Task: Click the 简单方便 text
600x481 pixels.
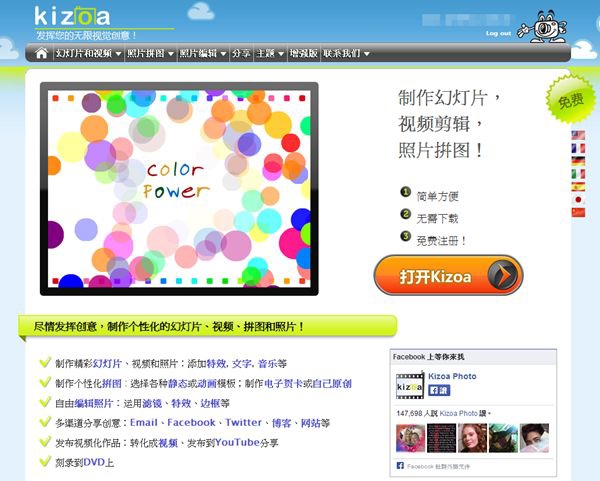Action: [437, 196]
